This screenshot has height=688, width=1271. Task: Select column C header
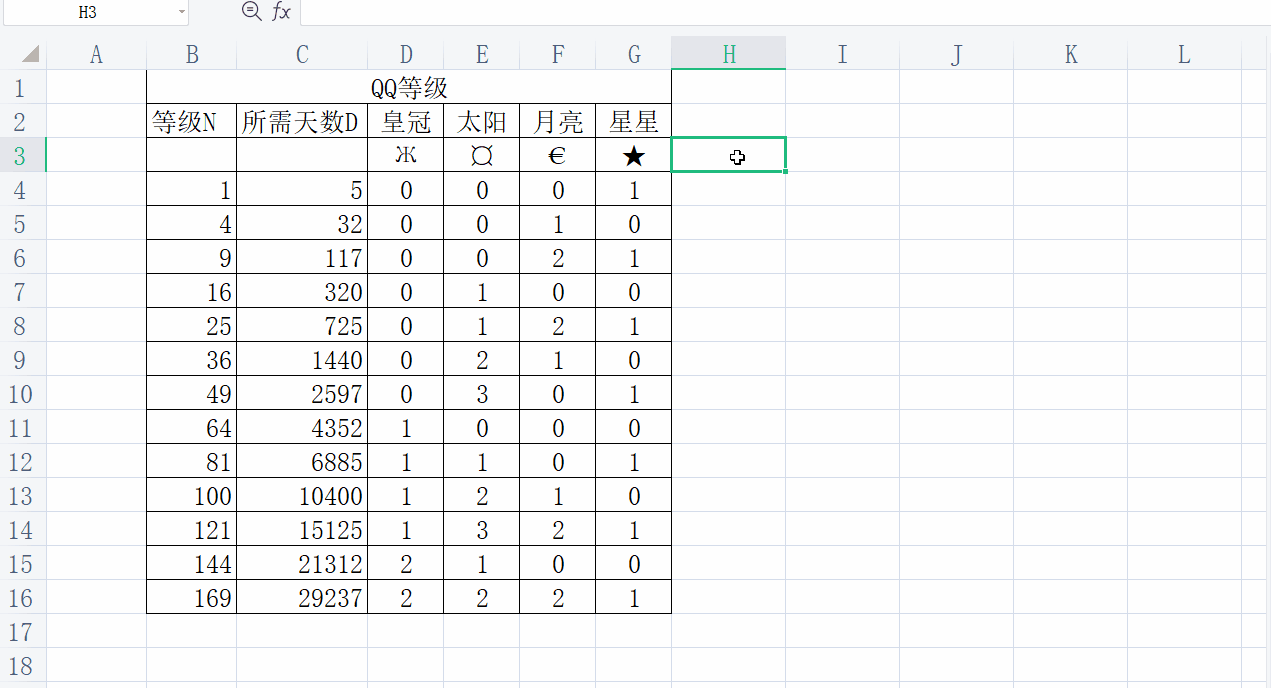coord(302,54)
